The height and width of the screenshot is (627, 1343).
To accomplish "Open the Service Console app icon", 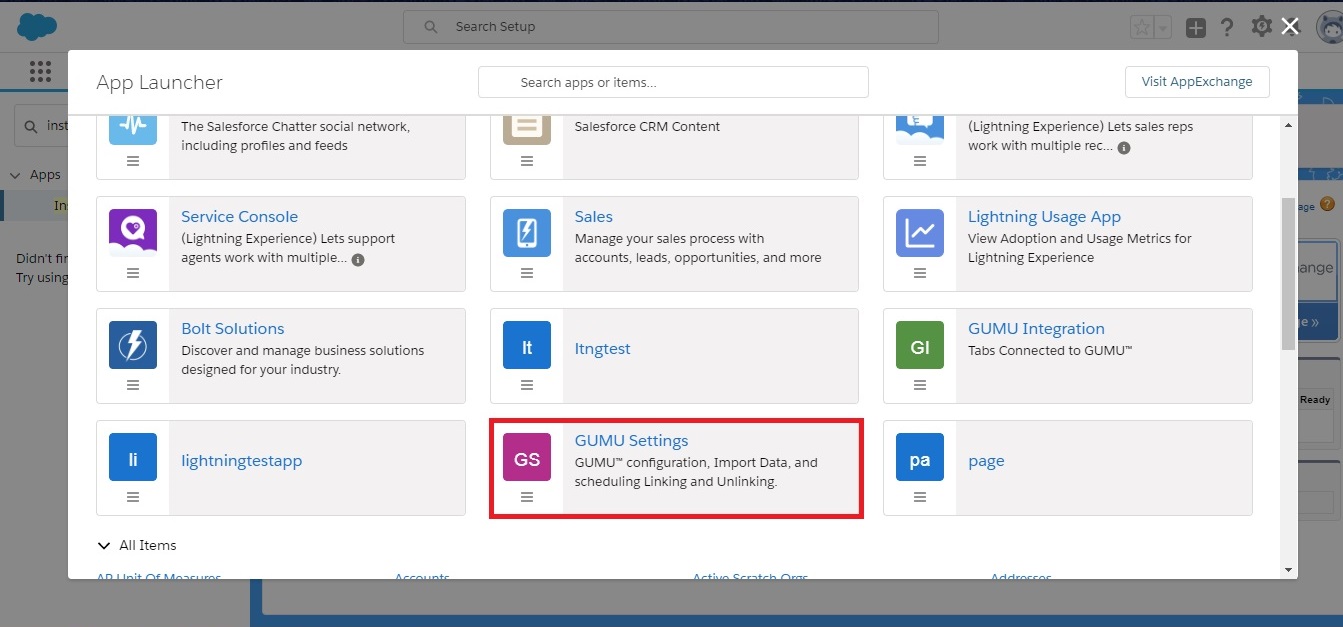I will tap(133, 233).
